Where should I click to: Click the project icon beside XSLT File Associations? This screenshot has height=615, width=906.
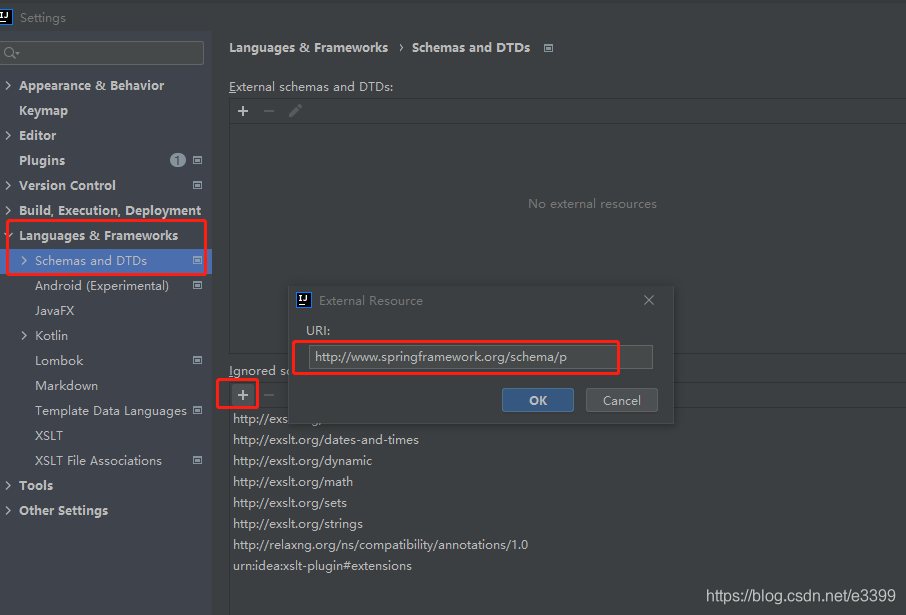tap(198, 460)
